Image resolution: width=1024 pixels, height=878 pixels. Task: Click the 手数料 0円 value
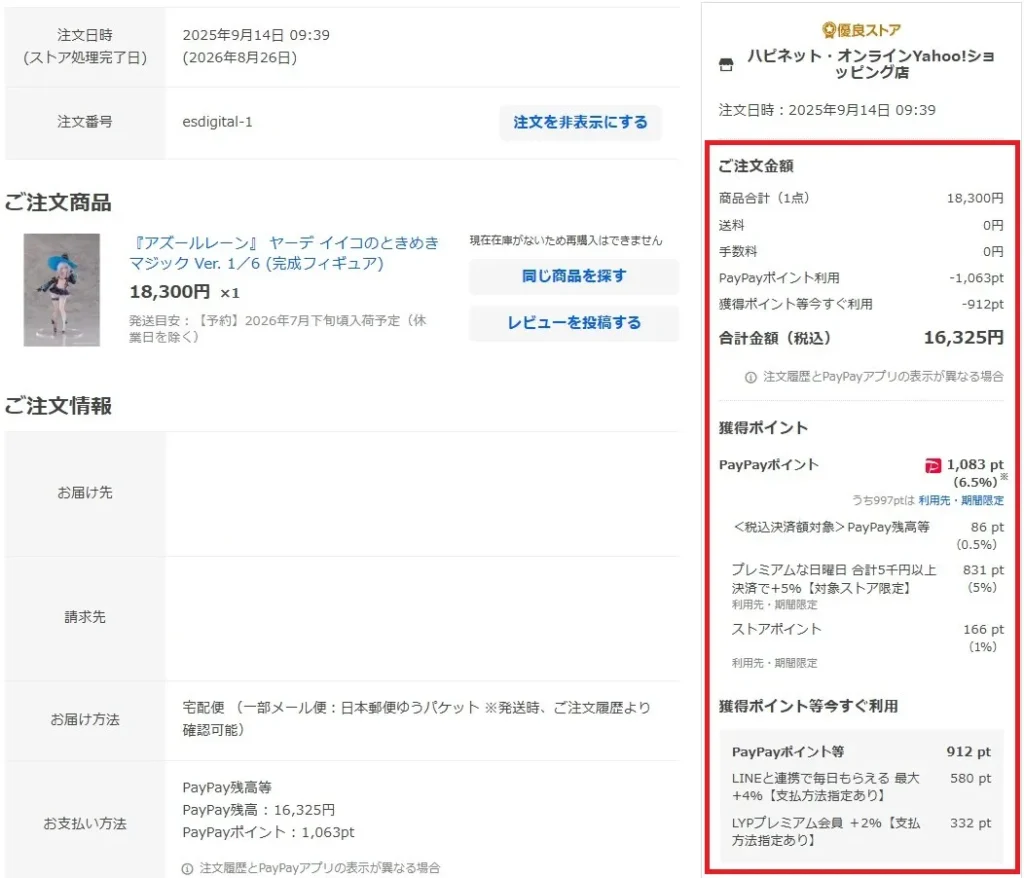993,252
